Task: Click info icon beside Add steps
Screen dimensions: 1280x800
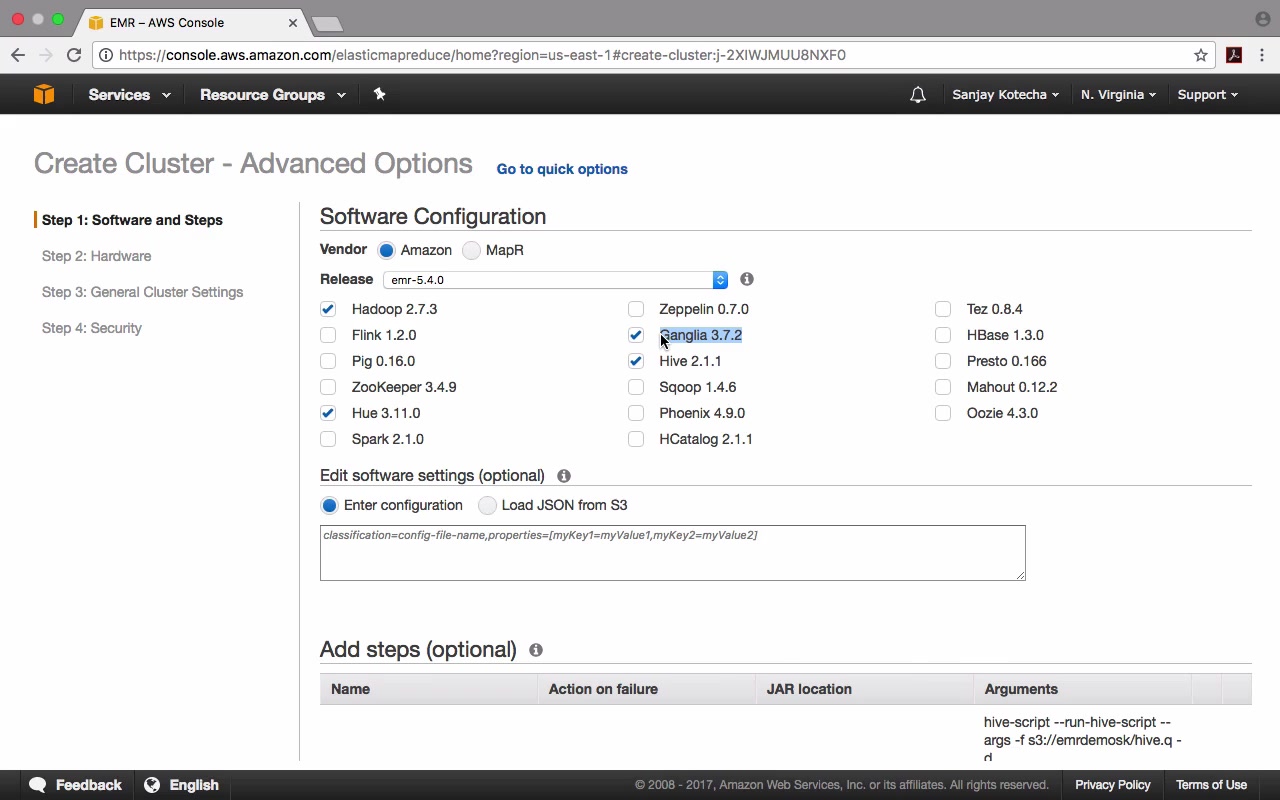Action: click(536, 650)
